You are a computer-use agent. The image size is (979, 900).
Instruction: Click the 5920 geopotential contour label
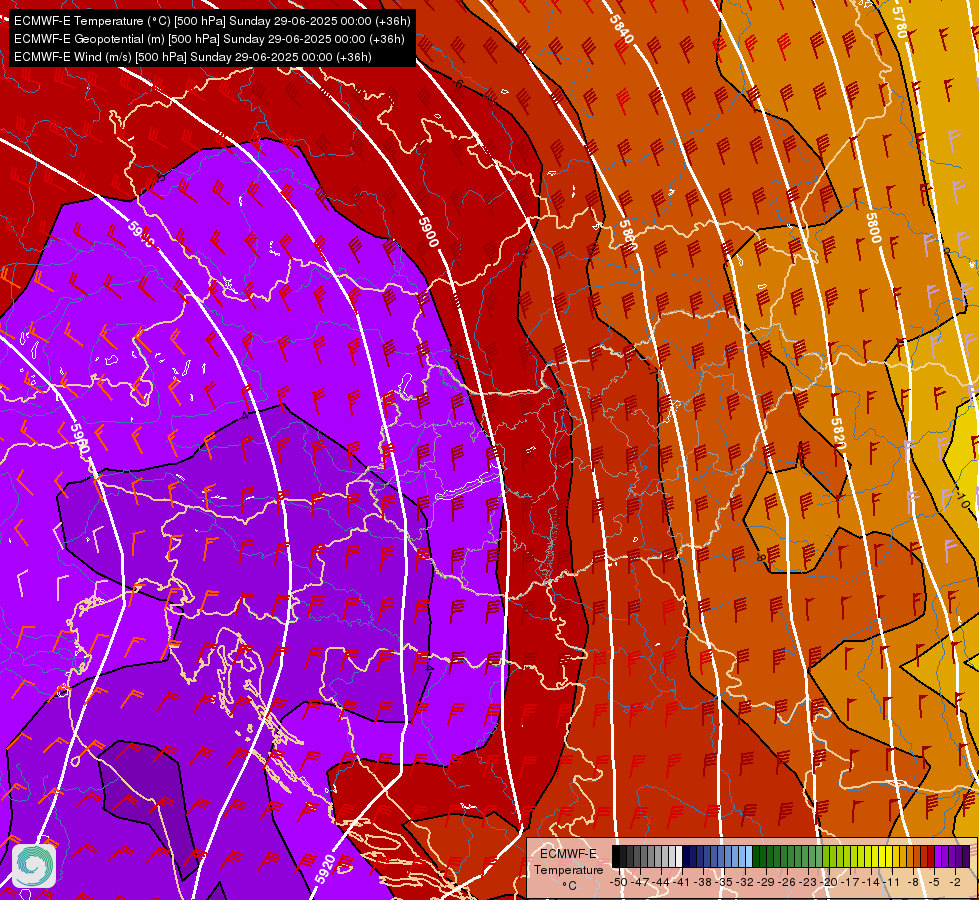click(325, 869)
